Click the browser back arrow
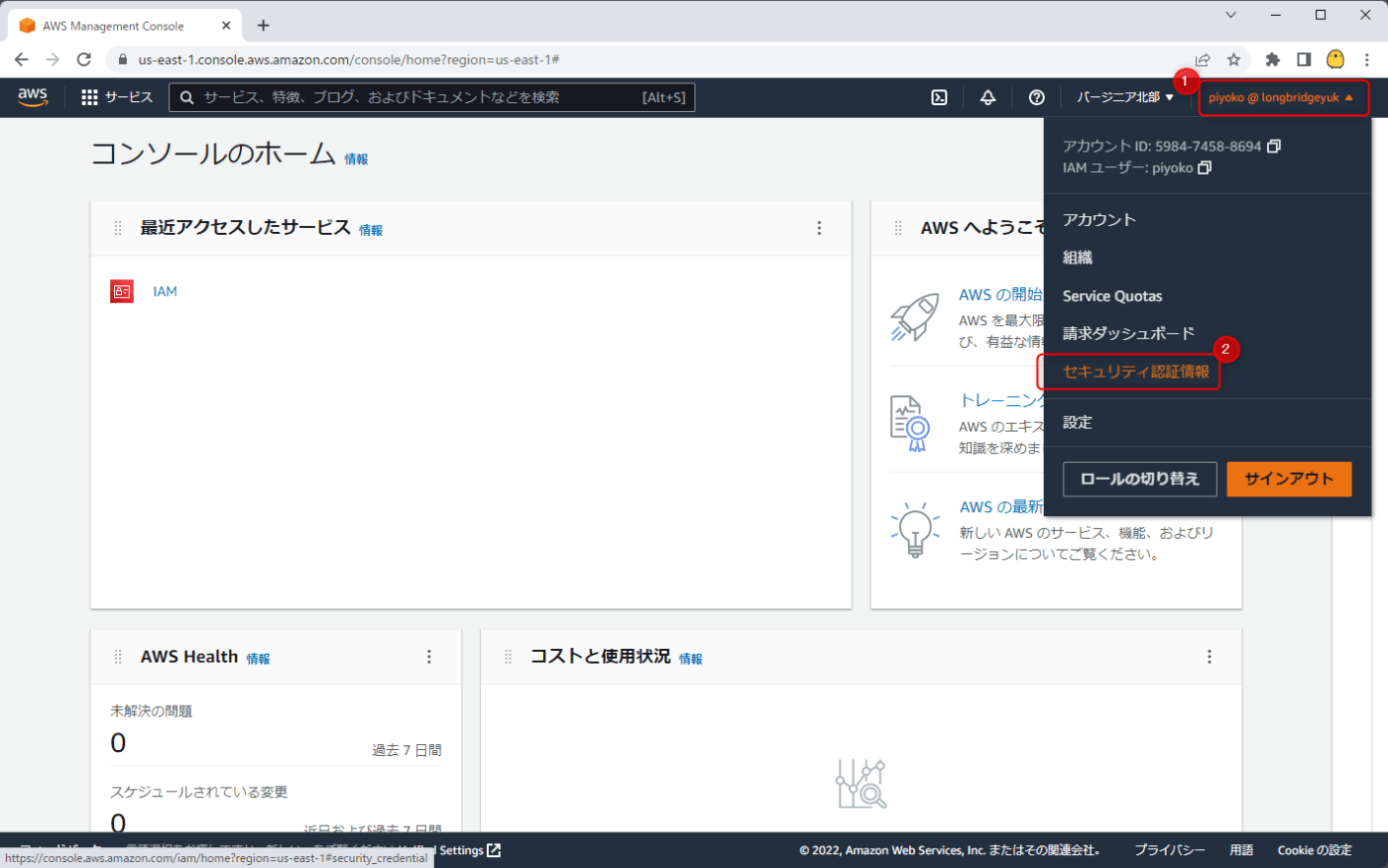 click(22, 59)
